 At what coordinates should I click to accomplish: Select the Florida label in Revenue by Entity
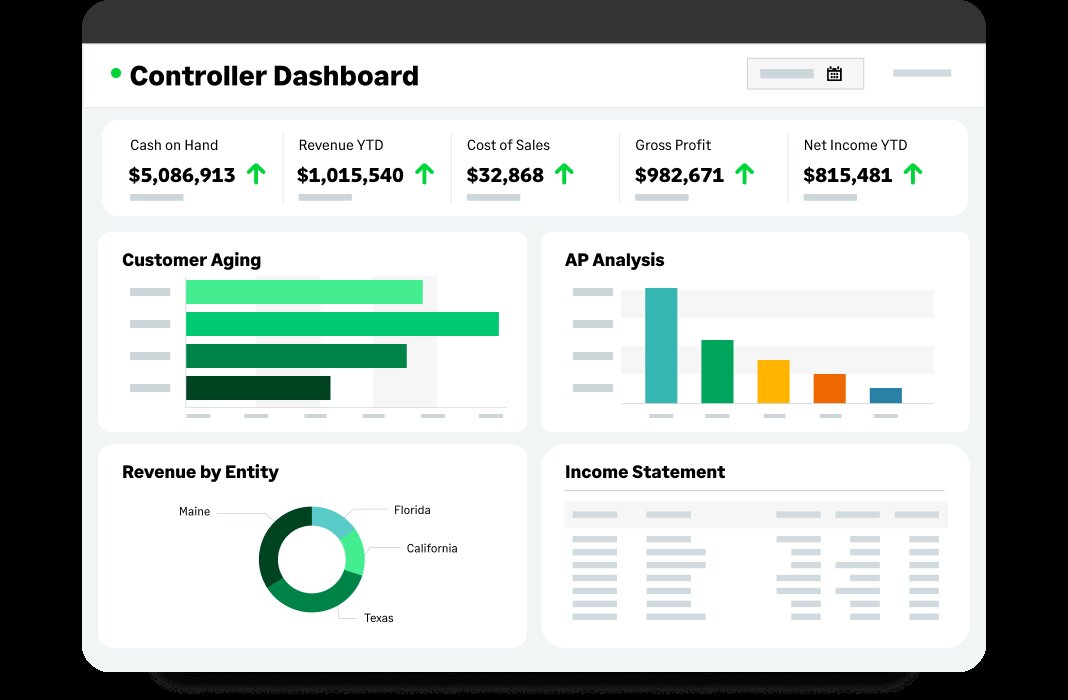[x=412, y=510]
